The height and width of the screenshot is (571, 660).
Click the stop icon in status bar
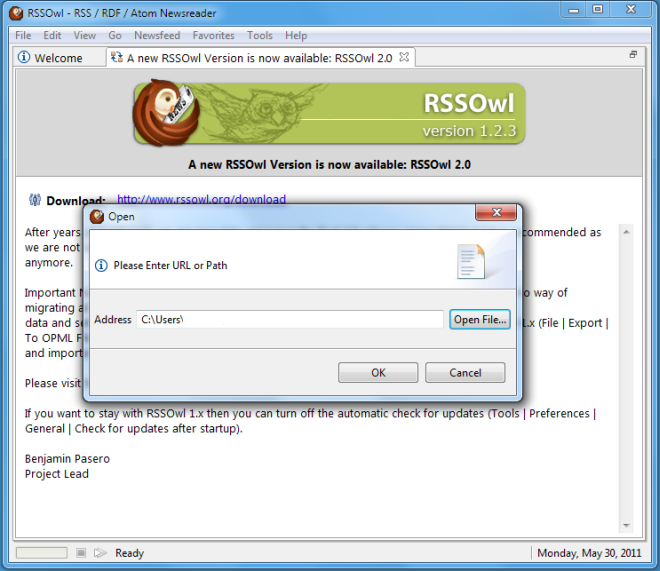81,552
